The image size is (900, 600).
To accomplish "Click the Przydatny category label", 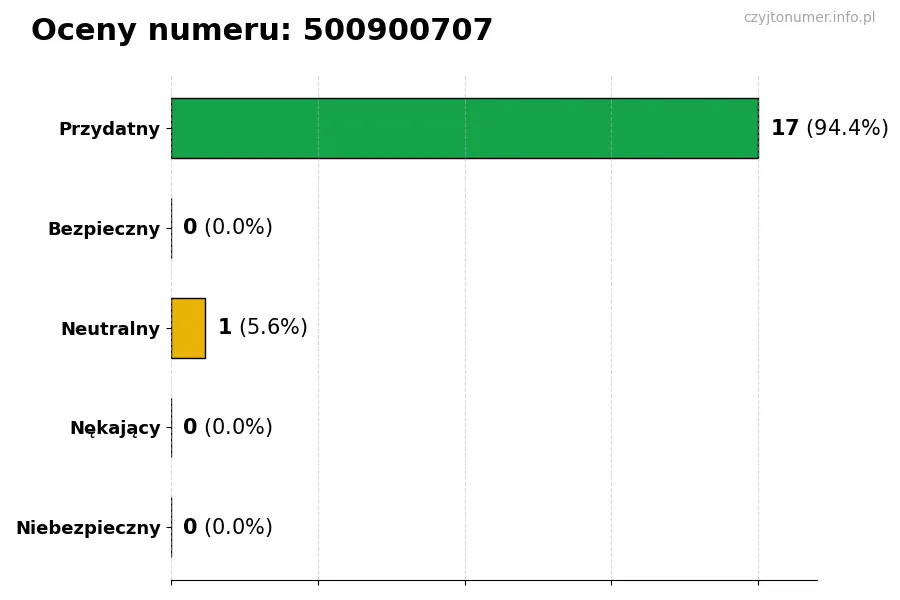I will 109,129.
